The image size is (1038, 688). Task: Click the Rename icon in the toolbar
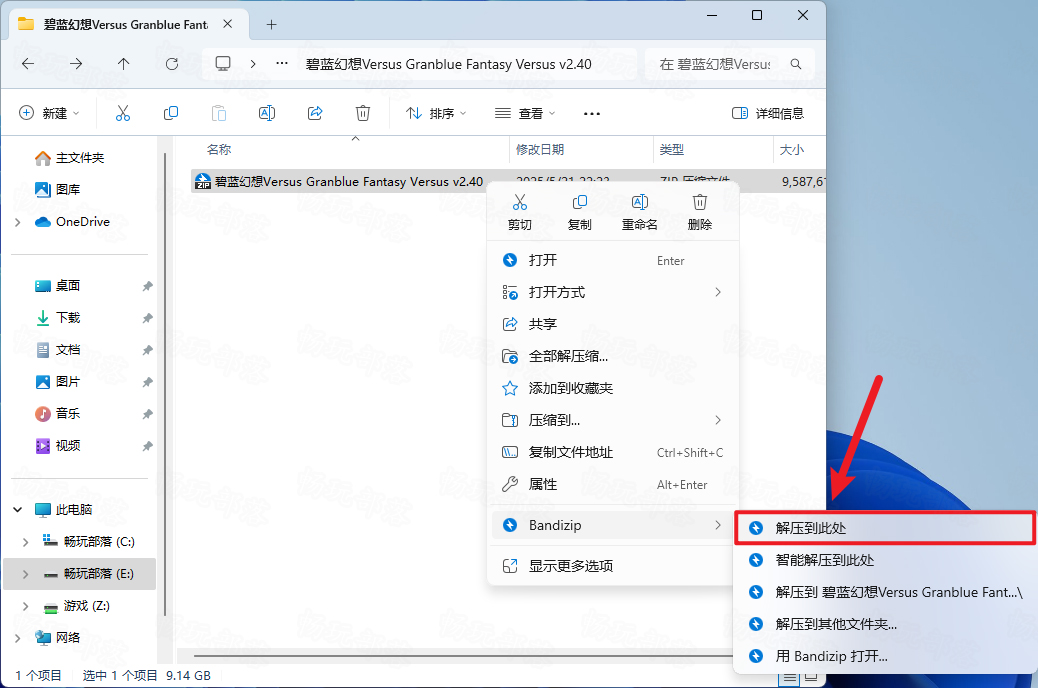coord(267,113)
